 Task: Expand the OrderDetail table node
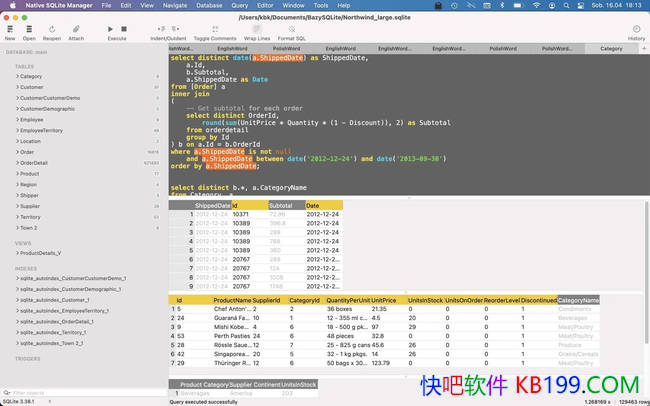[17, 162]
